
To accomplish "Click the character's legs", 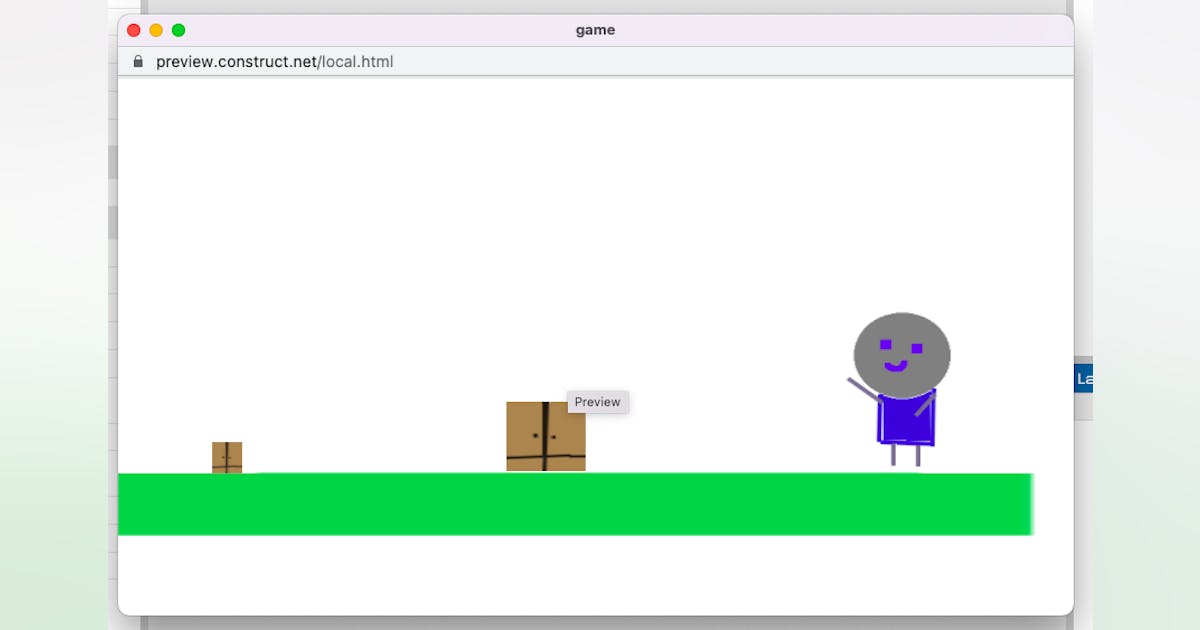I will click(905, 455).
